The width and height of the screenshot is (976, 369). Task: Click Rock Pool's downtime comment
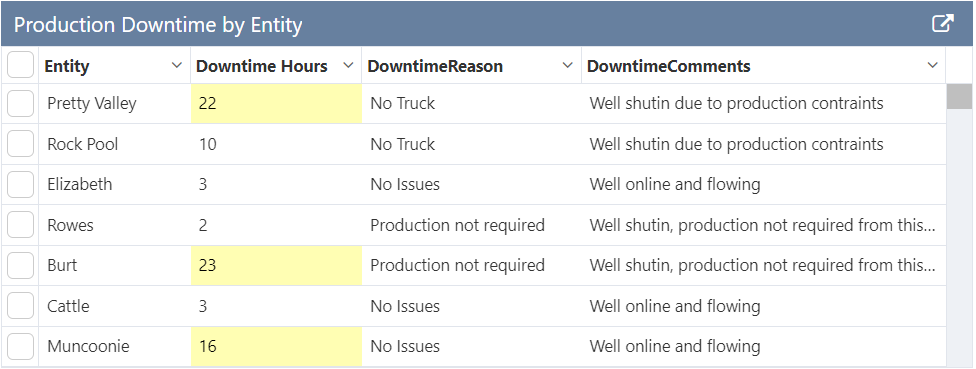click(x=764, y=144)
